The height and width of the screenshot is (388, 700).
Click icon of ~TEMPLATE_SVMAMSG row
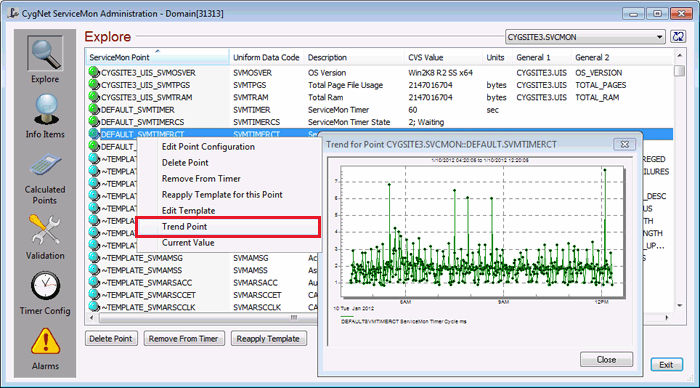pos(93,257)
